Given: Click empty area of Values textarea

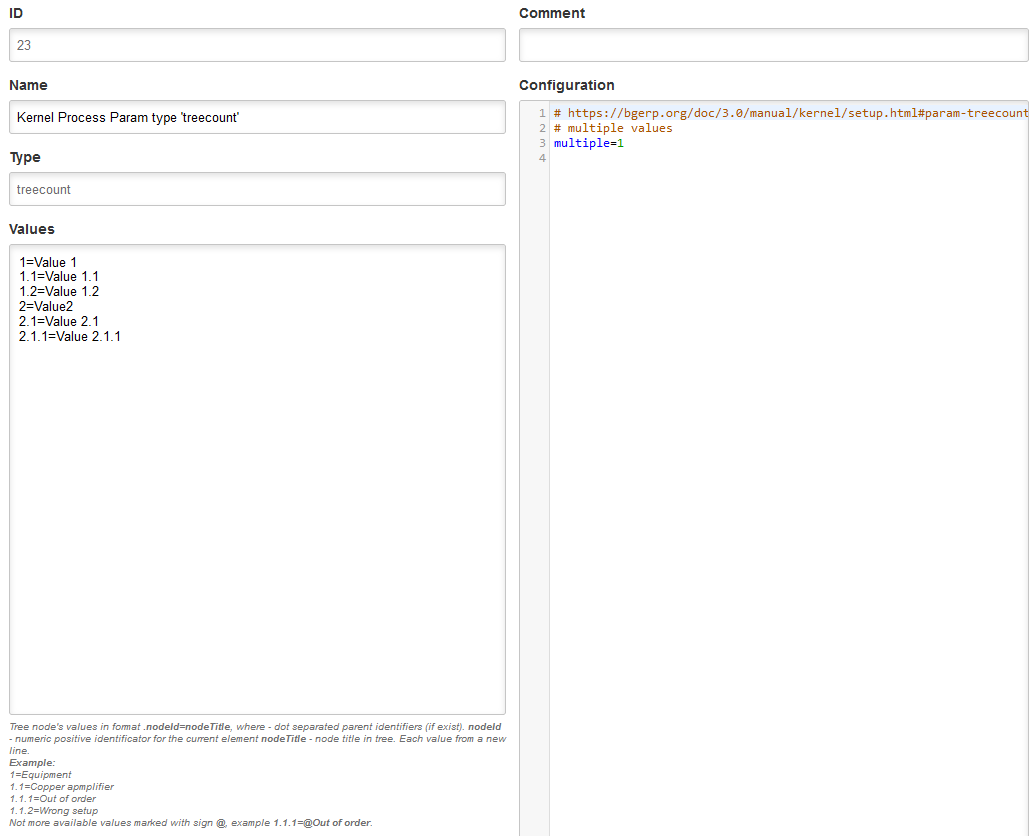Looking at the screenshot, I should (x=257, y=520).
